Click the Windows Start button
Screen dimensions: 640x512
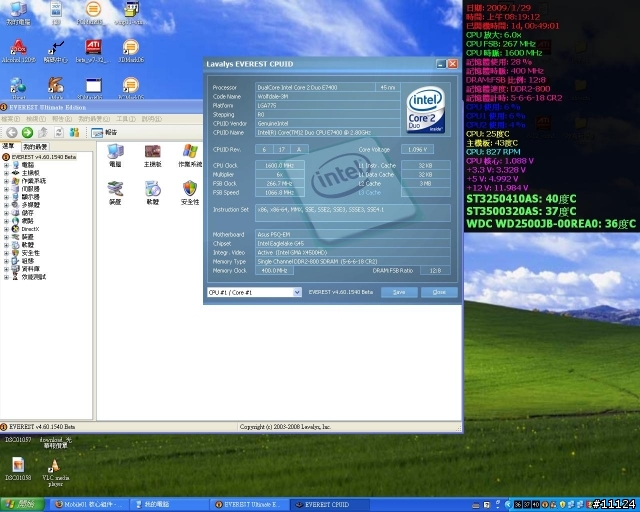[22, 505]
